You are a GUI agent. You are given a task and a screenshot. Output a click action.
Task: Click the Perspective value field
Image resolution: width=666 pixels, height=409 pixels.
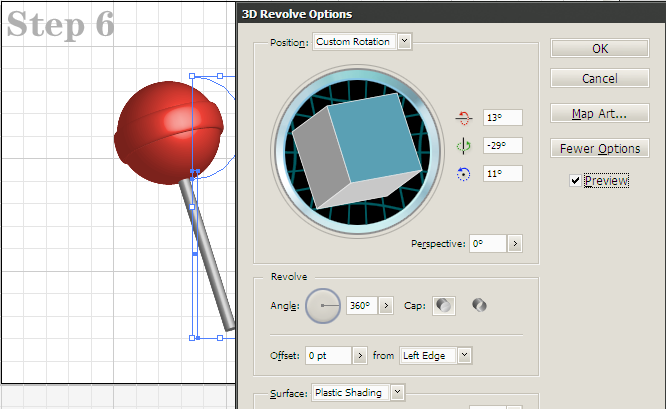click(x=488, y=244)
